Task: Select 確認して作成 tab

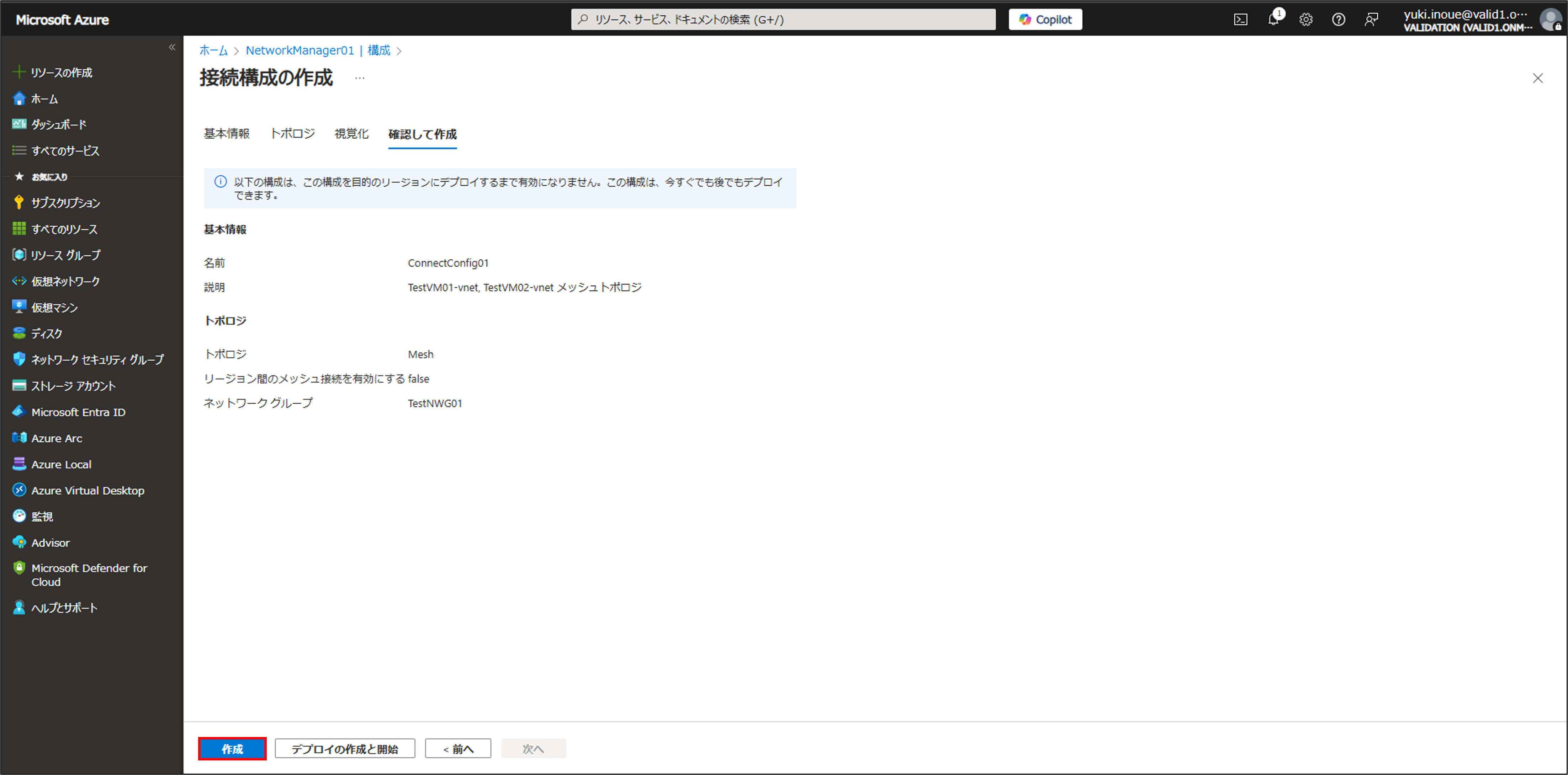Action: 423,134
